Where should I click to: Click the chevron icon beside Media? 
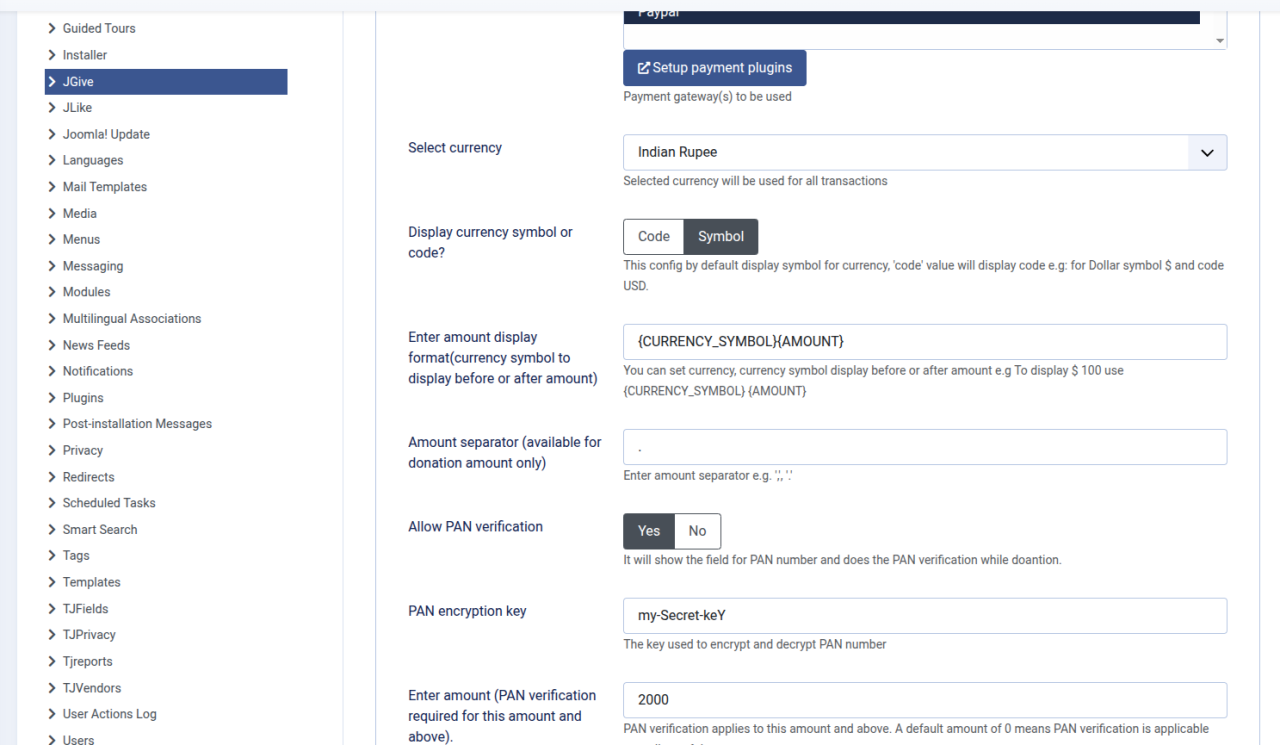(x=52, y=213)
